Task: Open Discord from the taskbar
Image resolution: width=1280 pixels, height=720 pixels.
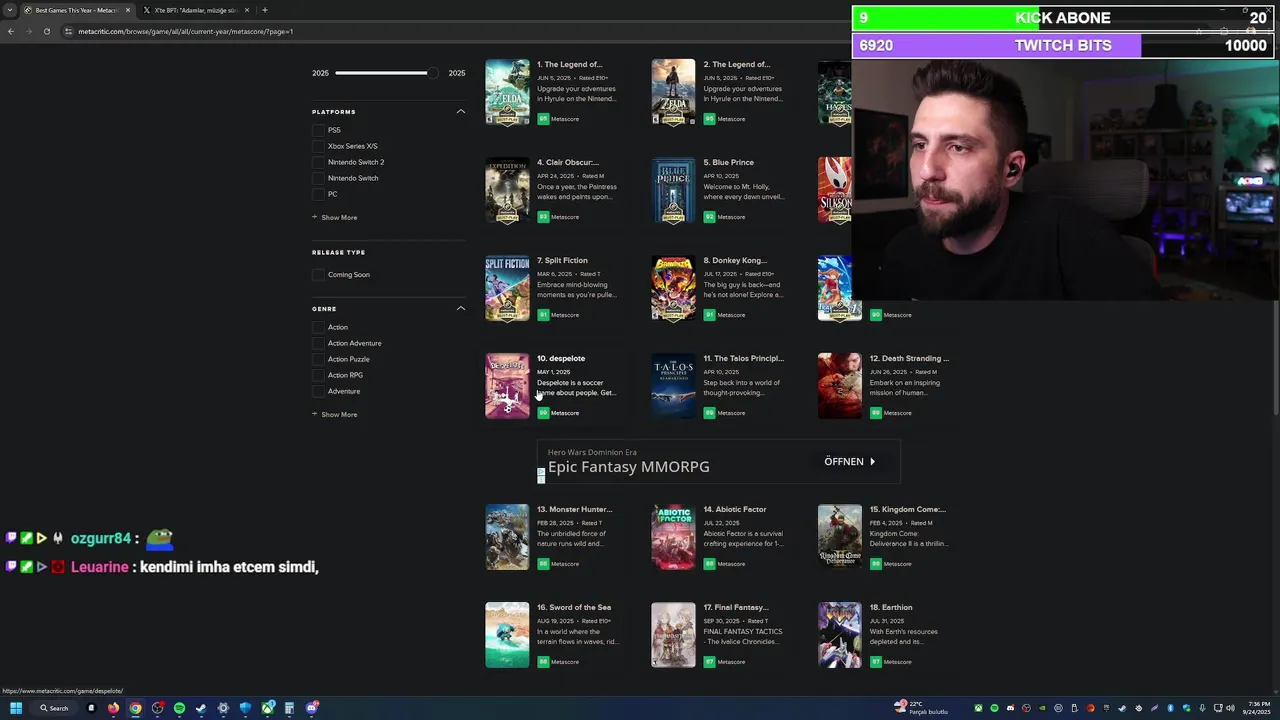Action: click(x=312, y=708)
